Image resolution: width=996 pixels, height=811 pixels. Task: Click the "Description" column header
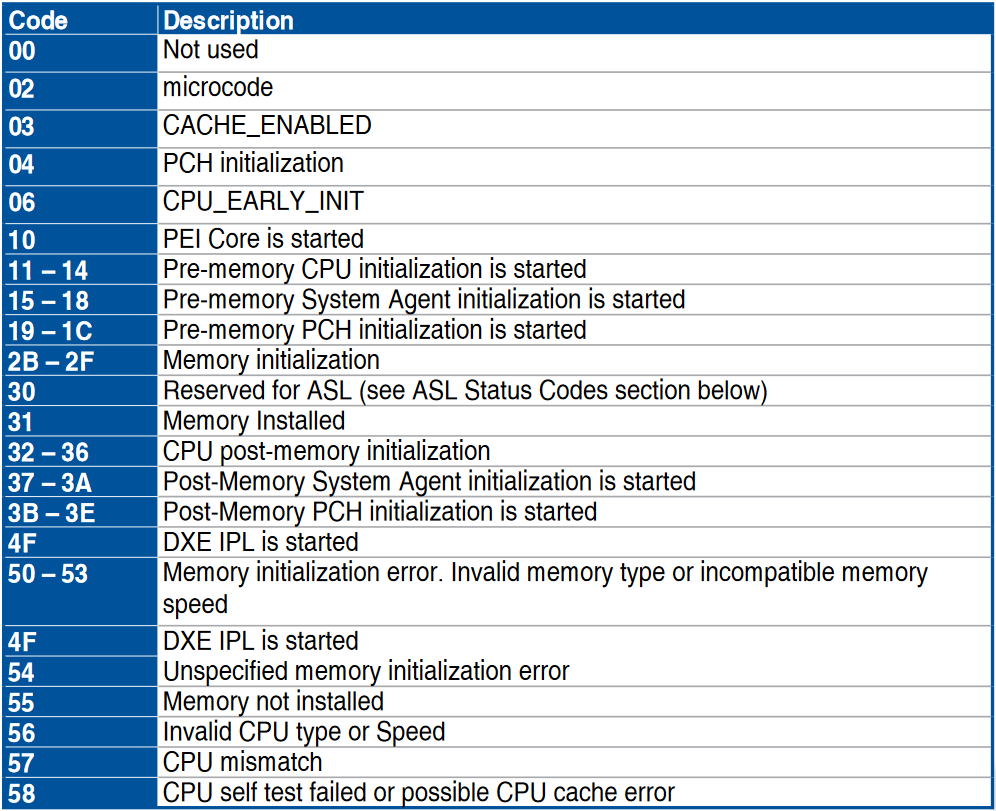228,20
